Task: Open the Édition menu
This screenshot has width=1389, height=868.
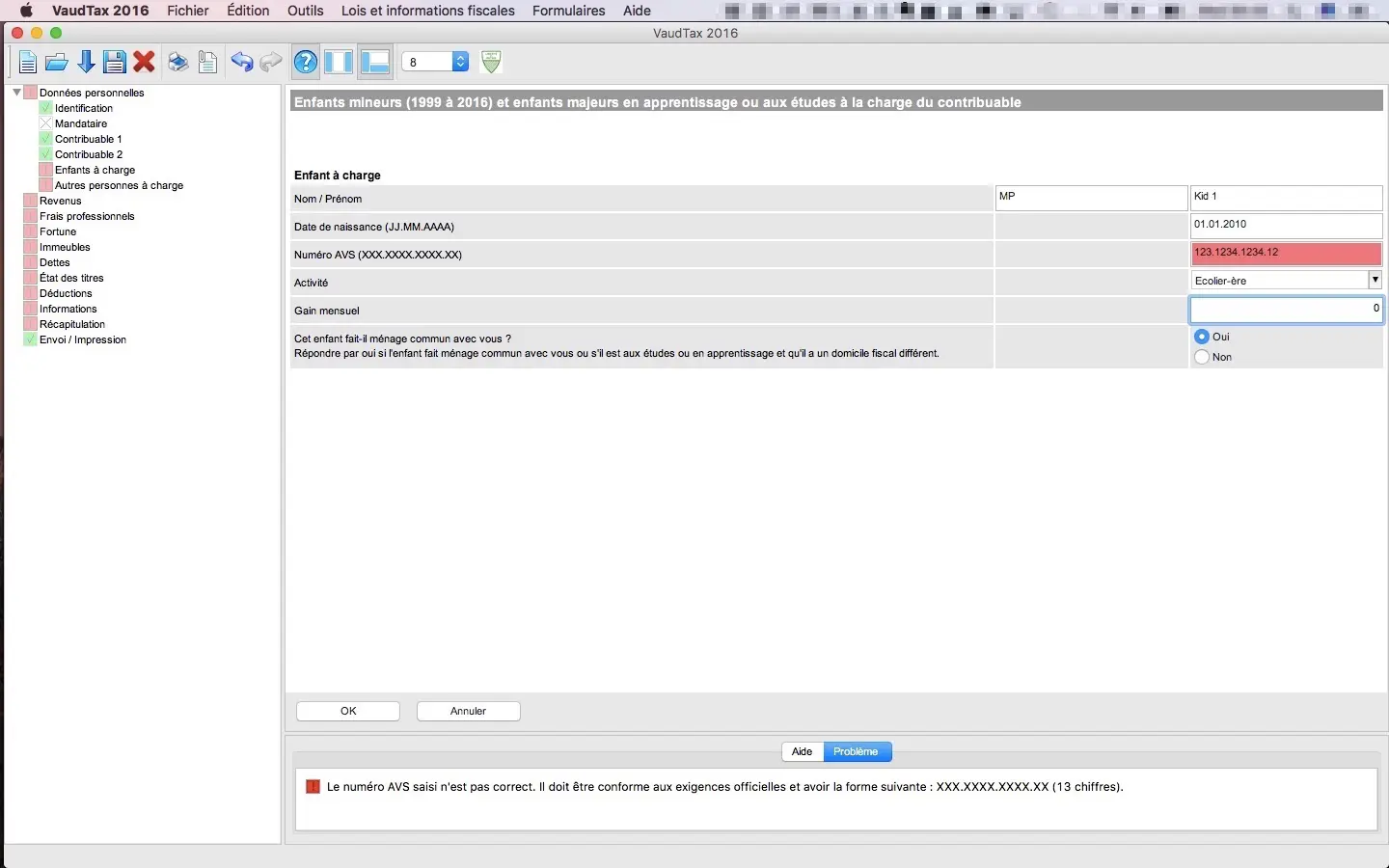Action: point(248,11)
